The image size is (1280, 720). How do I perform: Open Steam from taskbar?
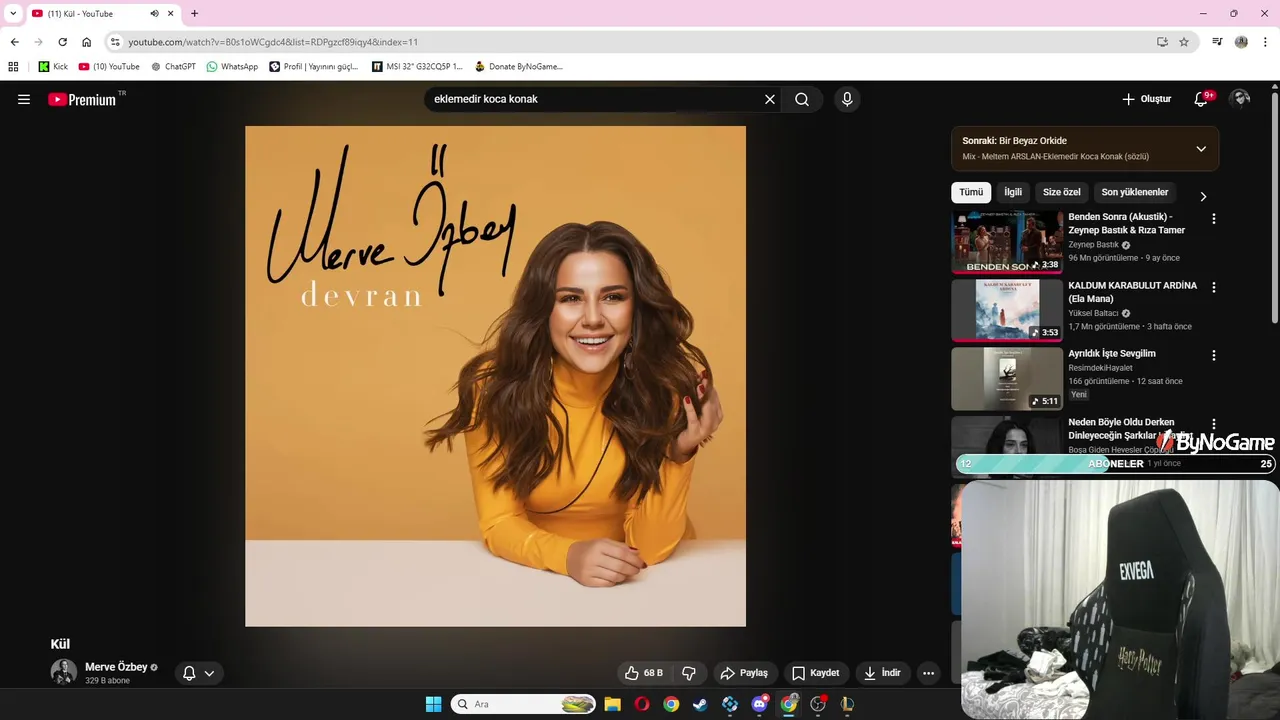click(x=700, y=704)
